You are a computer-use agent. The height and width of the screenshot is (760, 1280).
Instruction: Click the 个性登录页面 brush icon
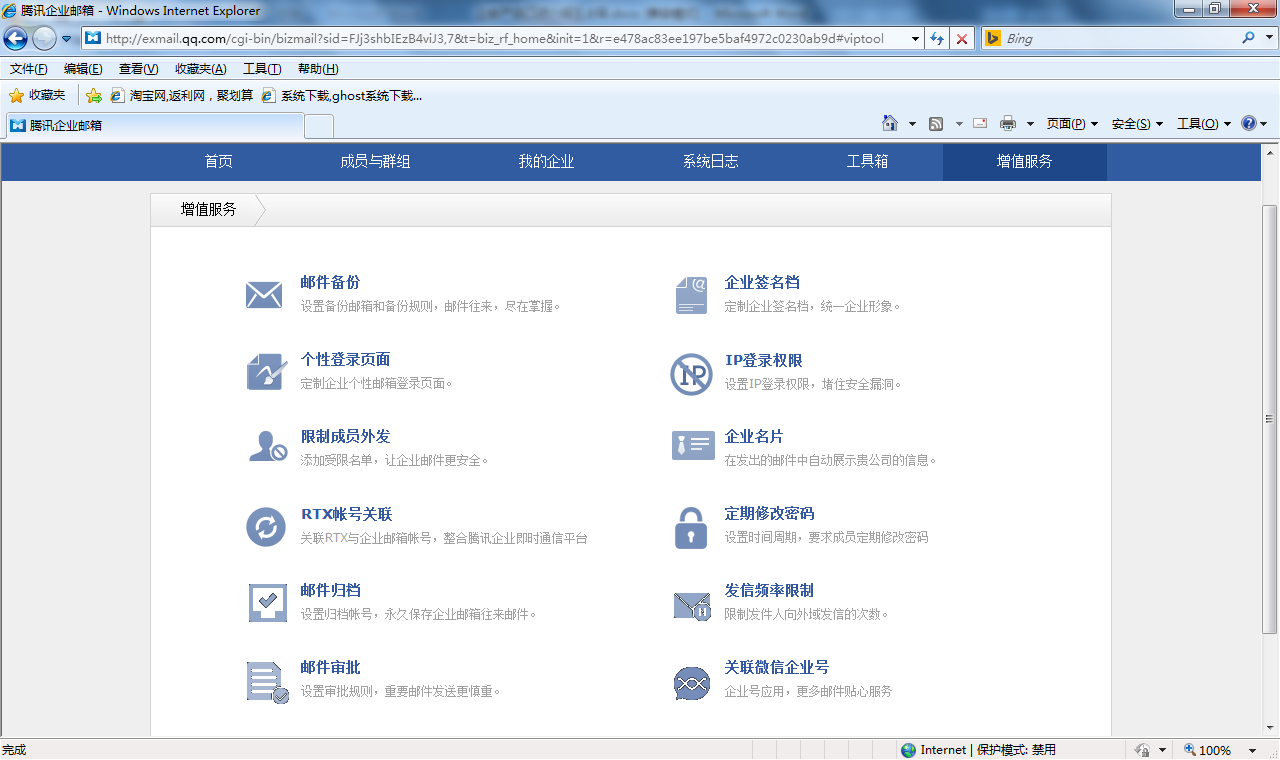(x=266, y=372)
